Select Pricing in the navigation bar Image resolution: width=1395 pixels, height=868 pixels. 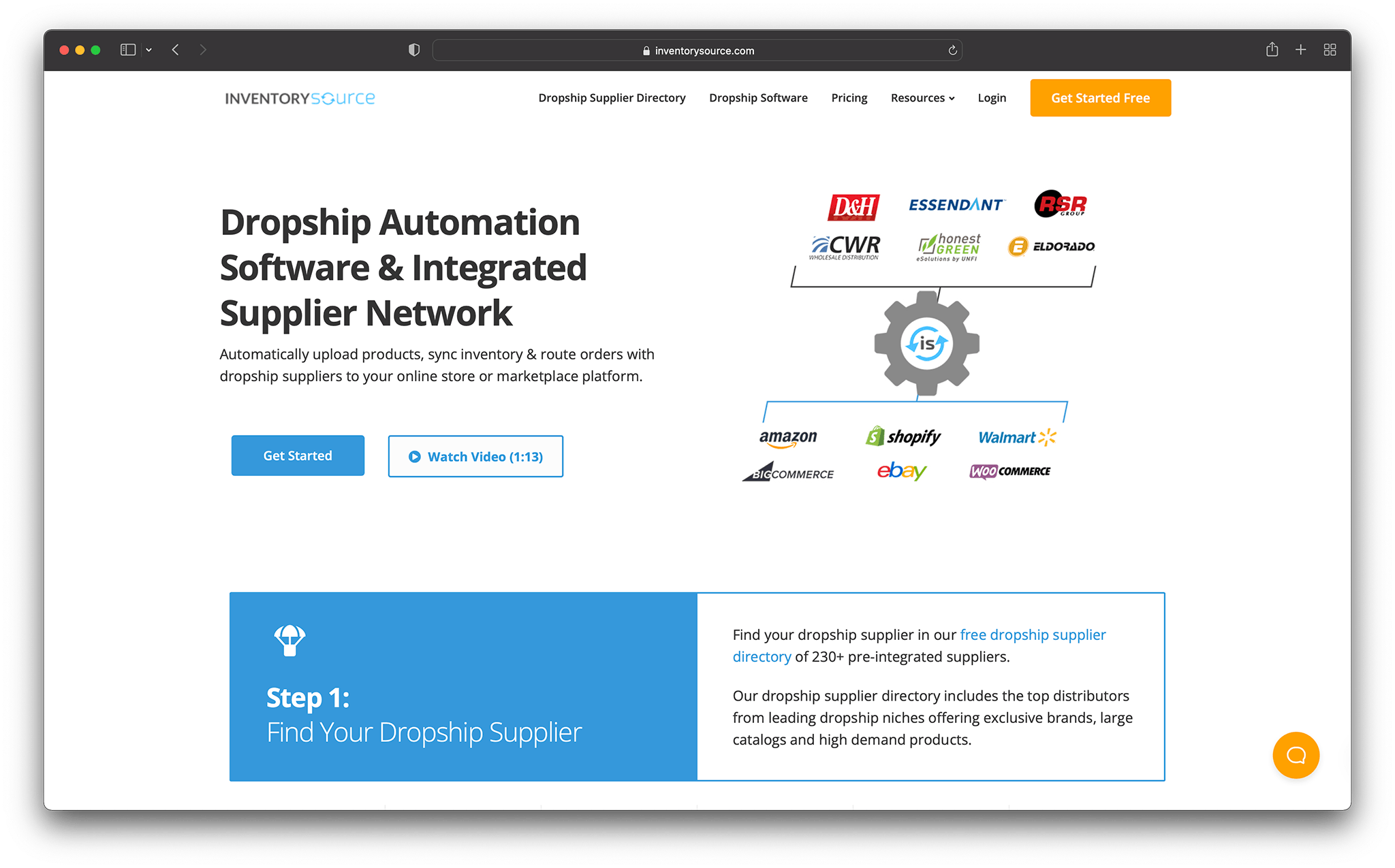(849, 97)
